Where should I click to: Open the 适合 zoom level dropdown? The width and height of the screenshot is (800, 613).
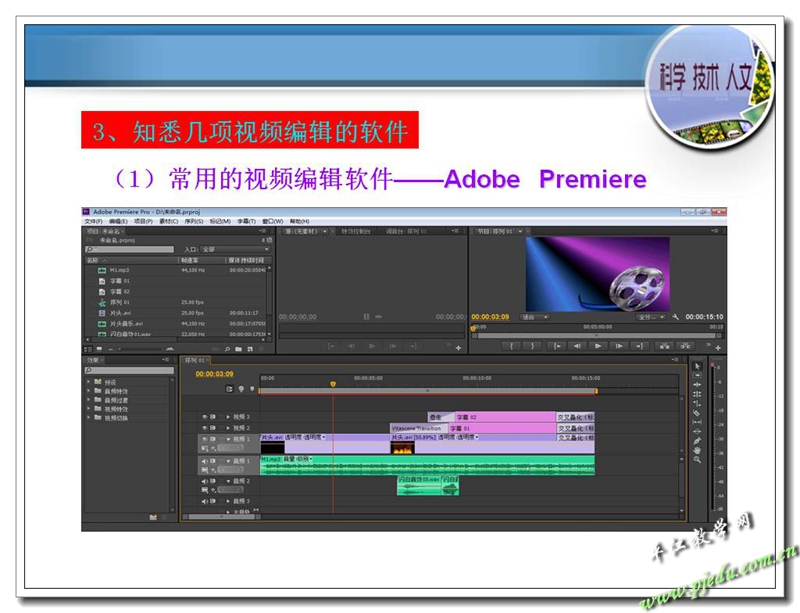(534, 317)
